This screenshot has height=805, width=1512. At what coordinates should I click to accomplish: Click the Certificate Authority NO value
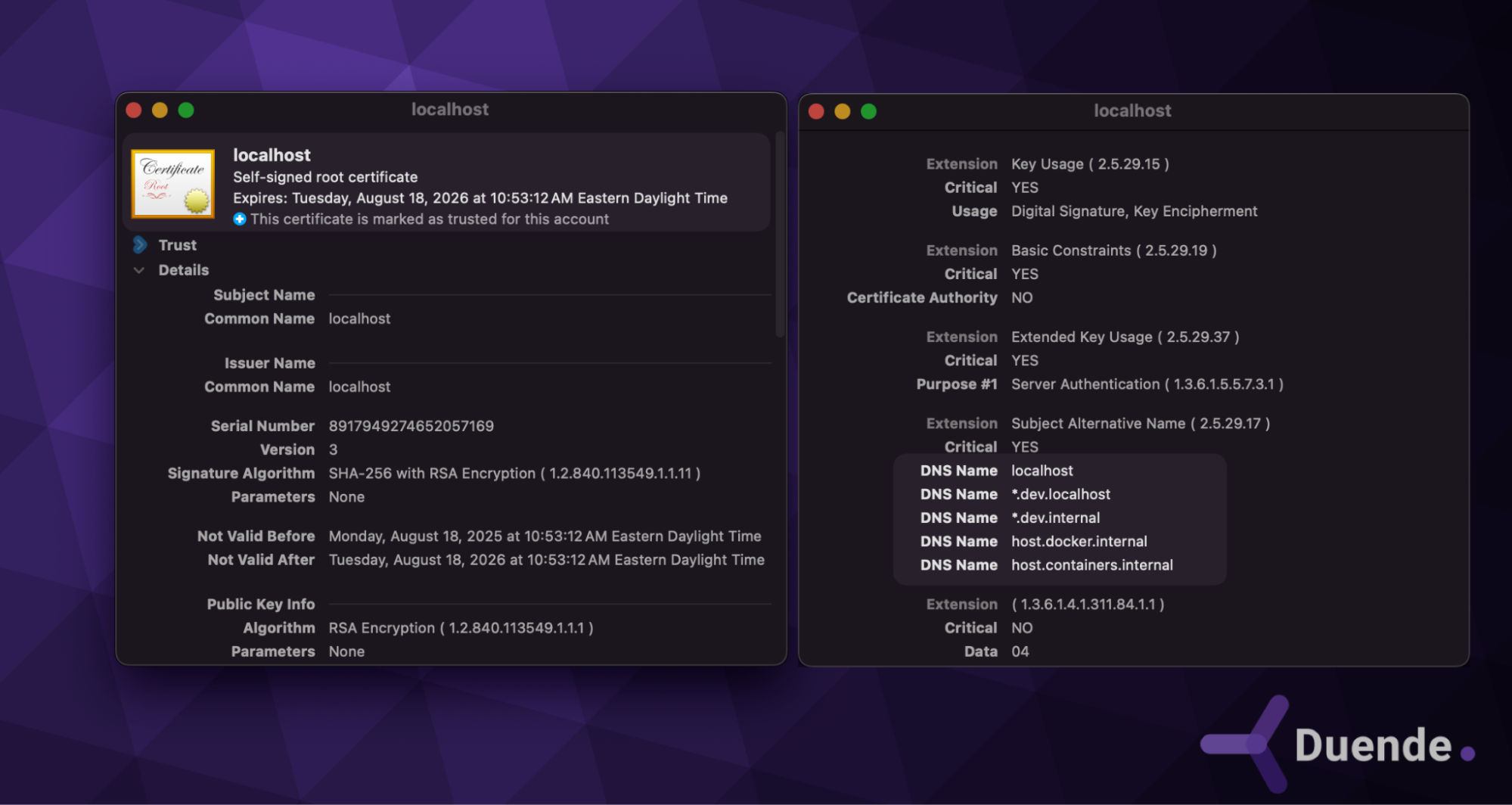pos(1022,297)
